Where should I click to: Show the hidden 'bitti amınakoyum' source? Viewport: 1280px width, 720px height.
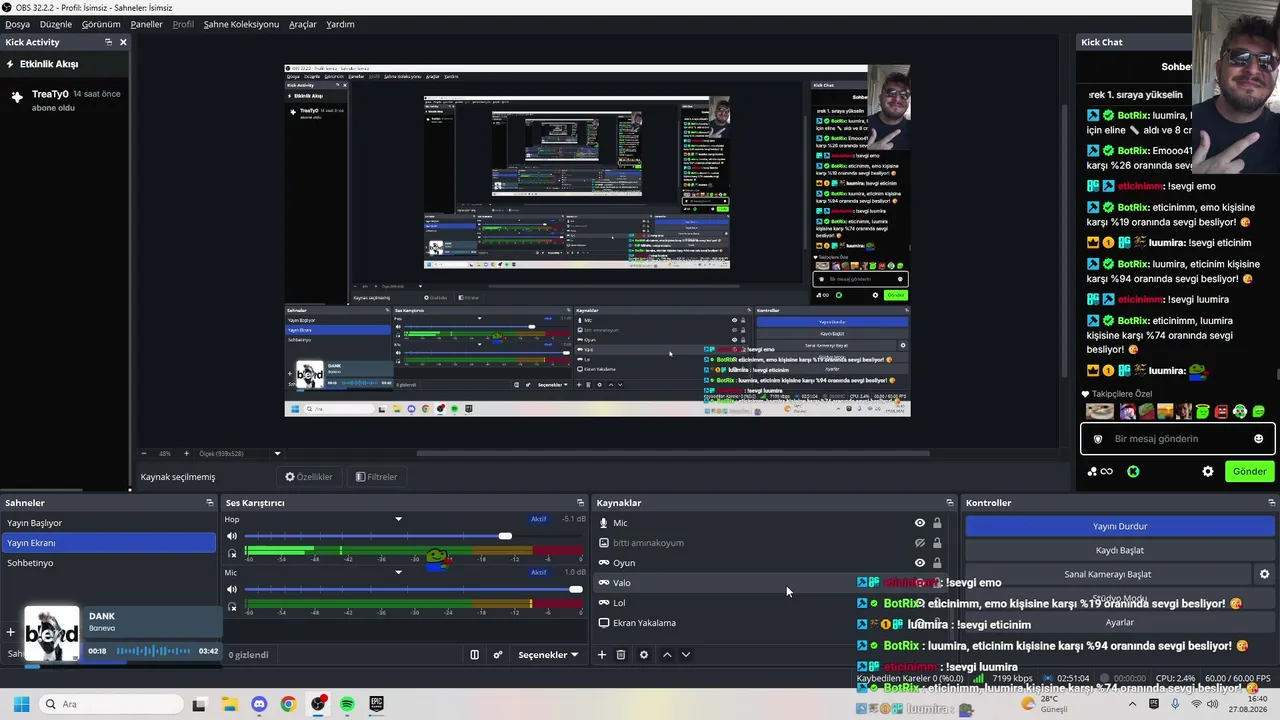click(920, 543)
